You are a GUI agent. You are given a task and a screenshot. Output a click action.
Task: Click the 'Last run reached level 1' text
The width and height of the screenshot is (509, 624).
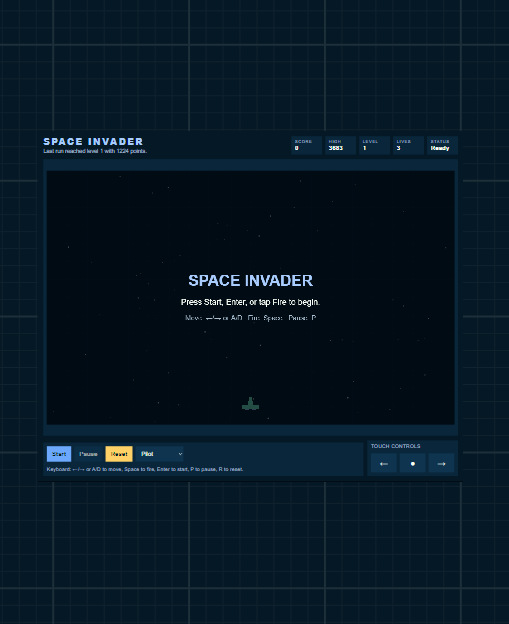point(95,151)
